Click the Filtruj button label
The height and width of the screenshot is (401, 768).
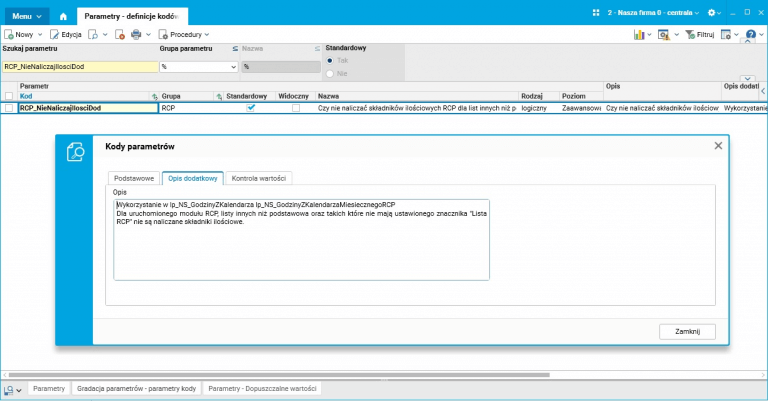click(x=706, y=35)
